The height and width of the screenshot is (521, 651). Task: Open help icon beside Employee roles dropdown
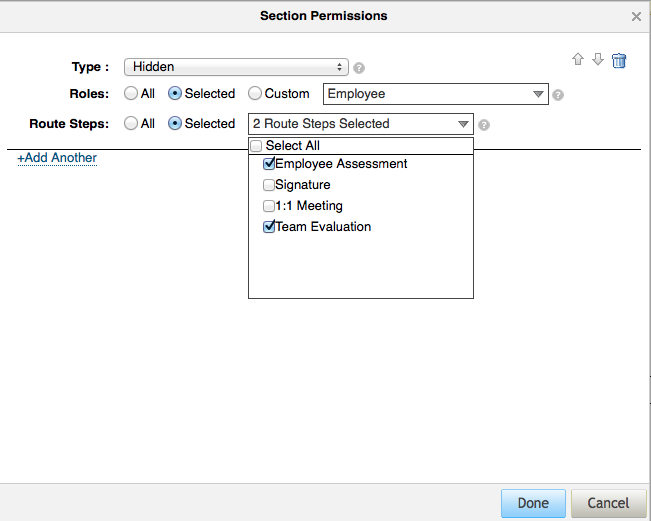pos(558,95)
